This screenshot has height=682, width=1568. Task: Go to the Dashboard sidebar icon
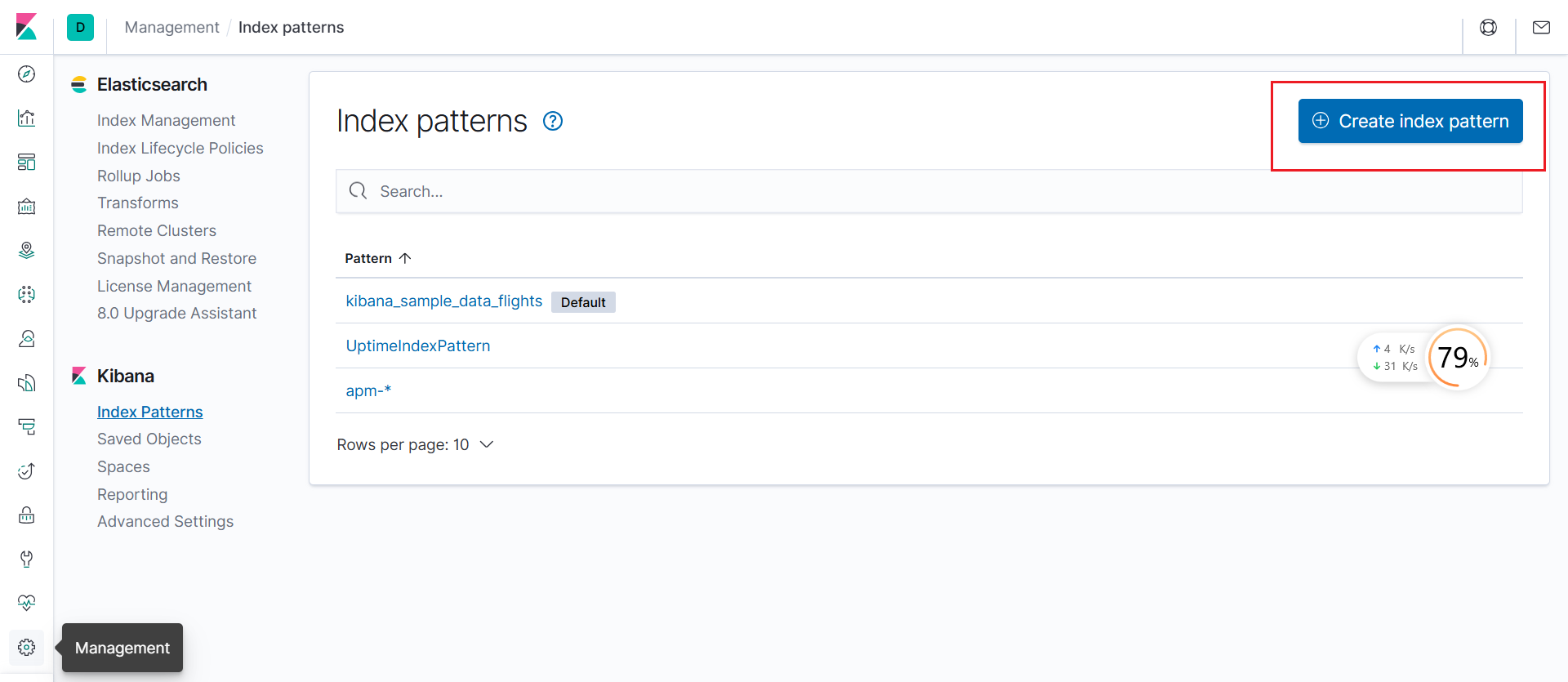(26, 162)
